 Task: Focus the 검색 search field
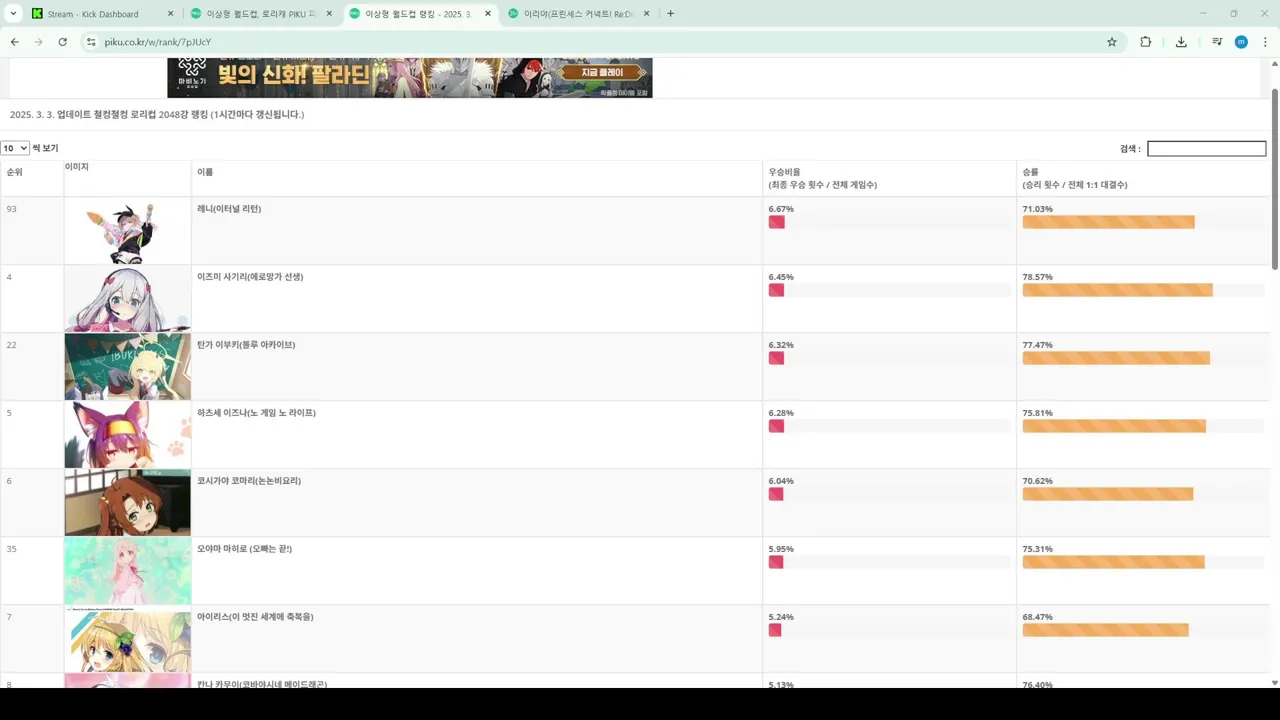tap(1206, 148)
